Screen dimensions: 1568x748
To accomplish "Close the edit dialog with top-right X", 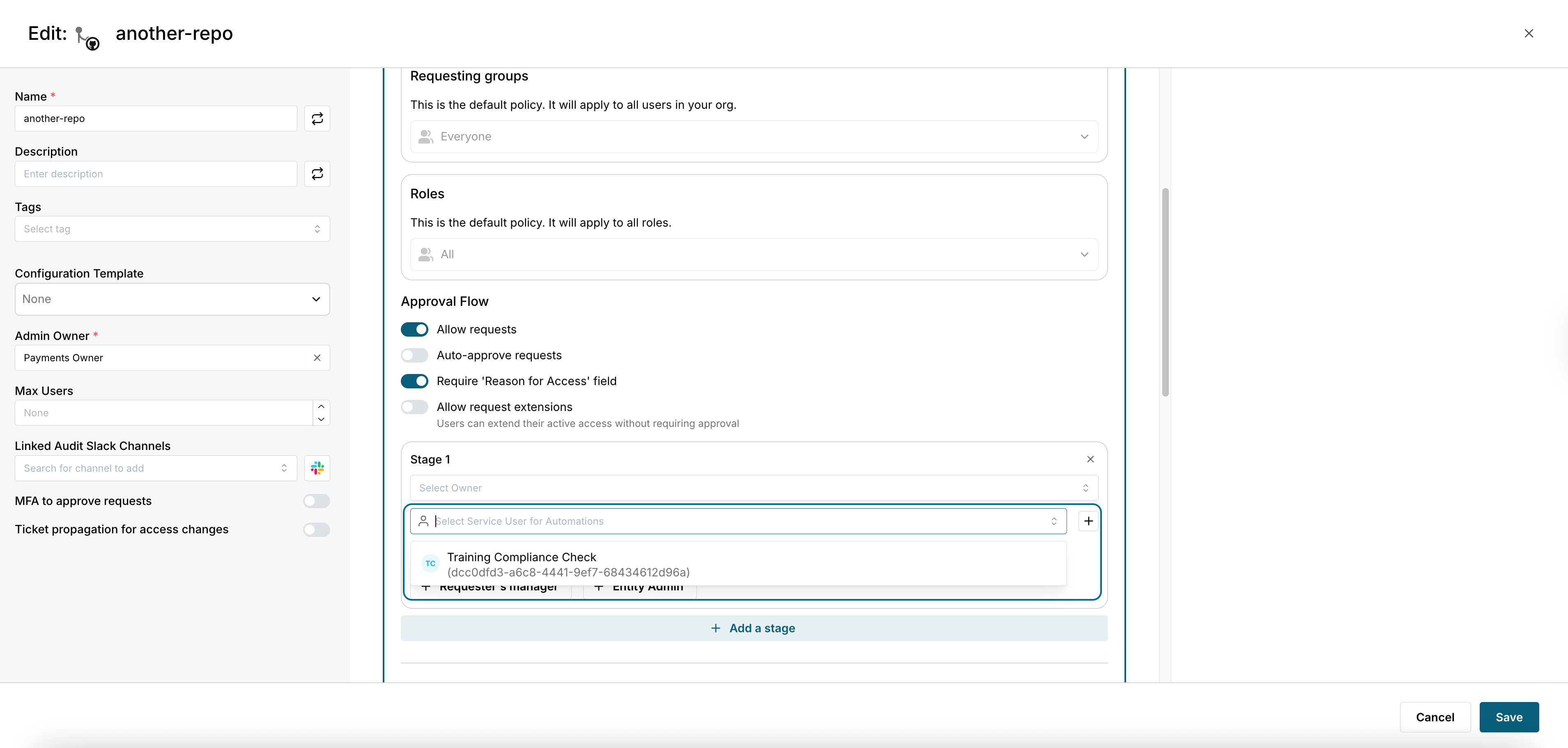I will coord(1529,34).
